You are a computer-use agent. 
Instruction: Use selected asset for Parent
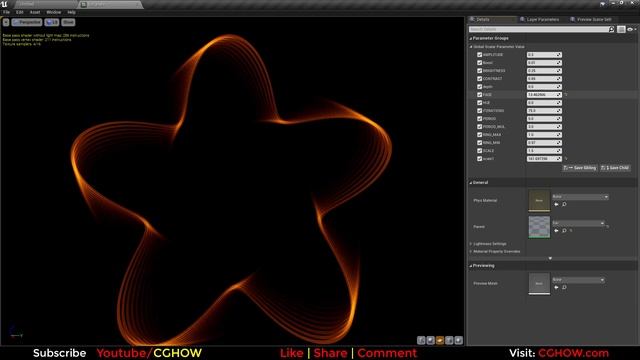click(556, 231)
